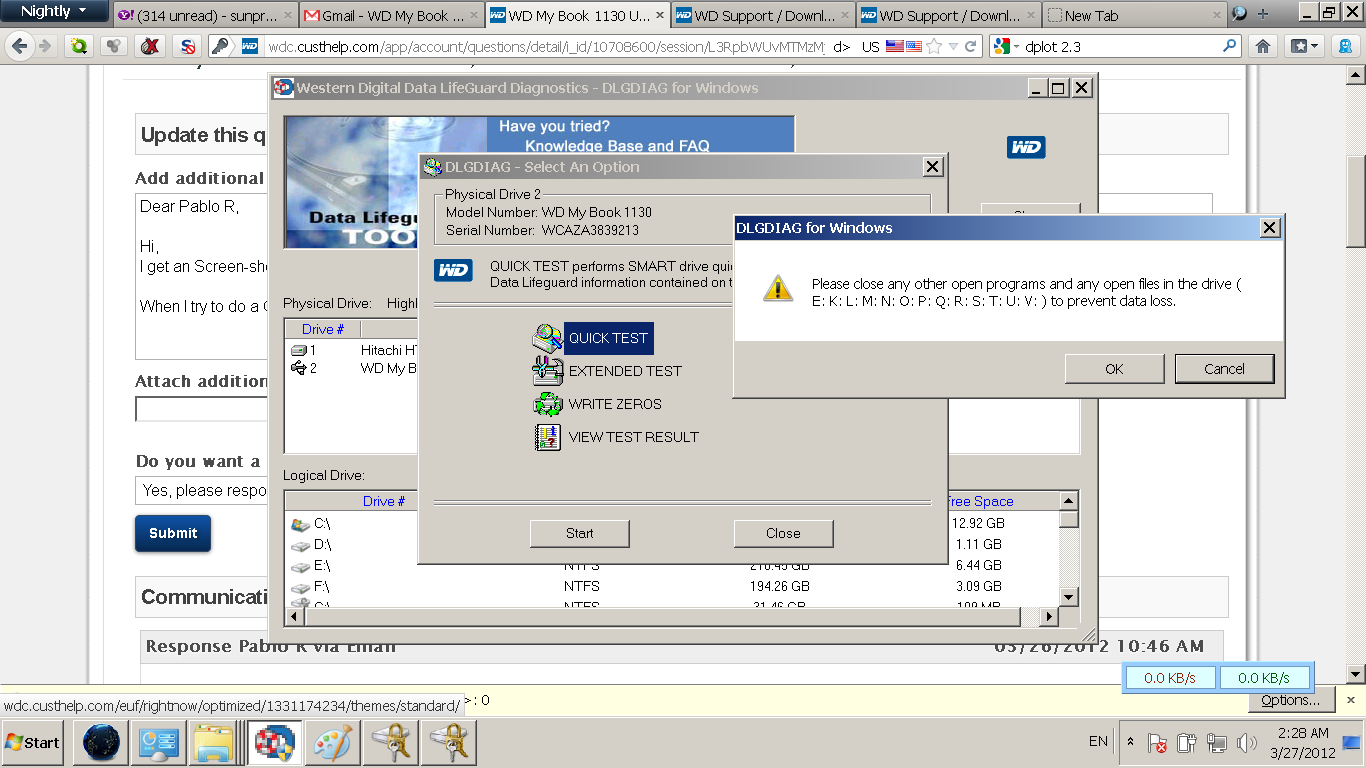Viewport: 1366px width, 768px height.
Task: Open the Windows Explorer folder on taskbar
Action: point(213,743)
